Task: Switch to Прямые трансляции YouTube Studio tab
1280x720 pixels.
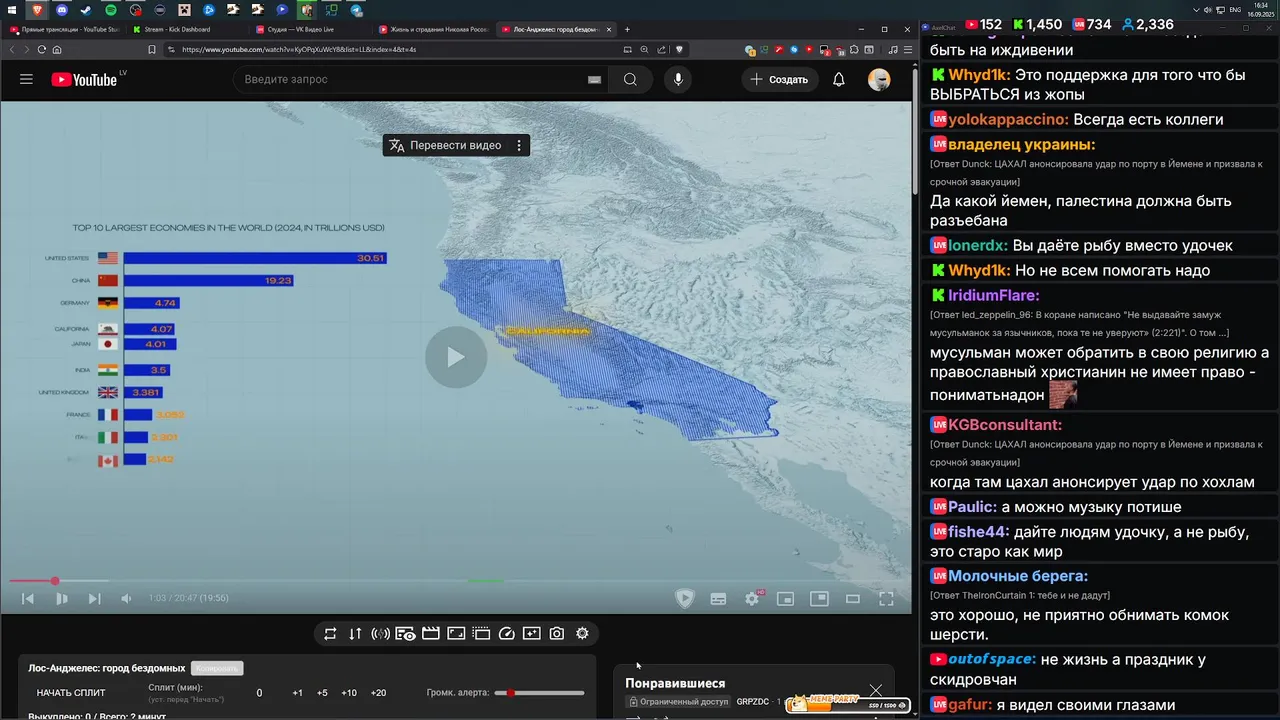Action: point(63,29)
